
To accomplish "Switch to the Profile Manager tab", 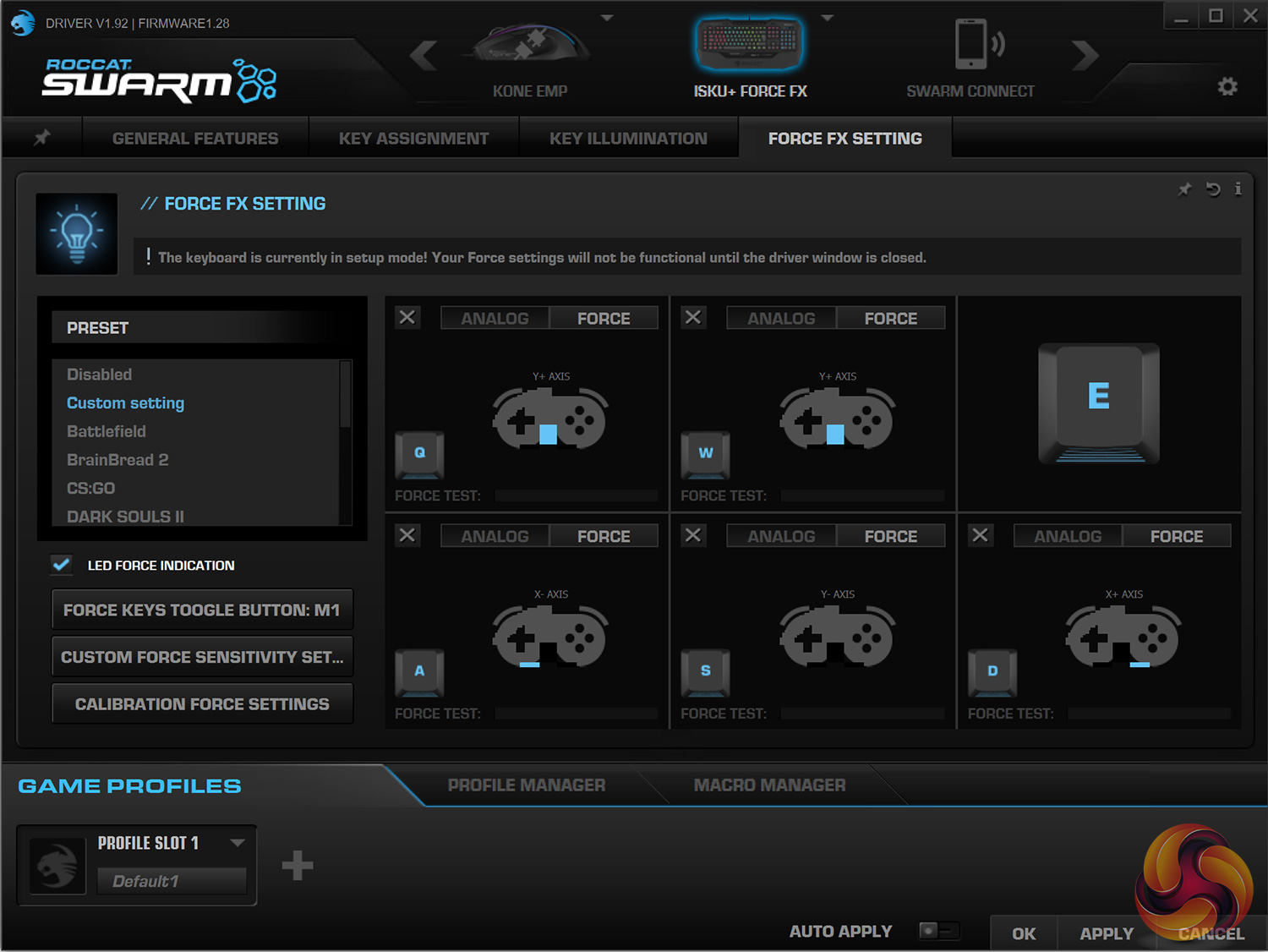I will (527, 785).
